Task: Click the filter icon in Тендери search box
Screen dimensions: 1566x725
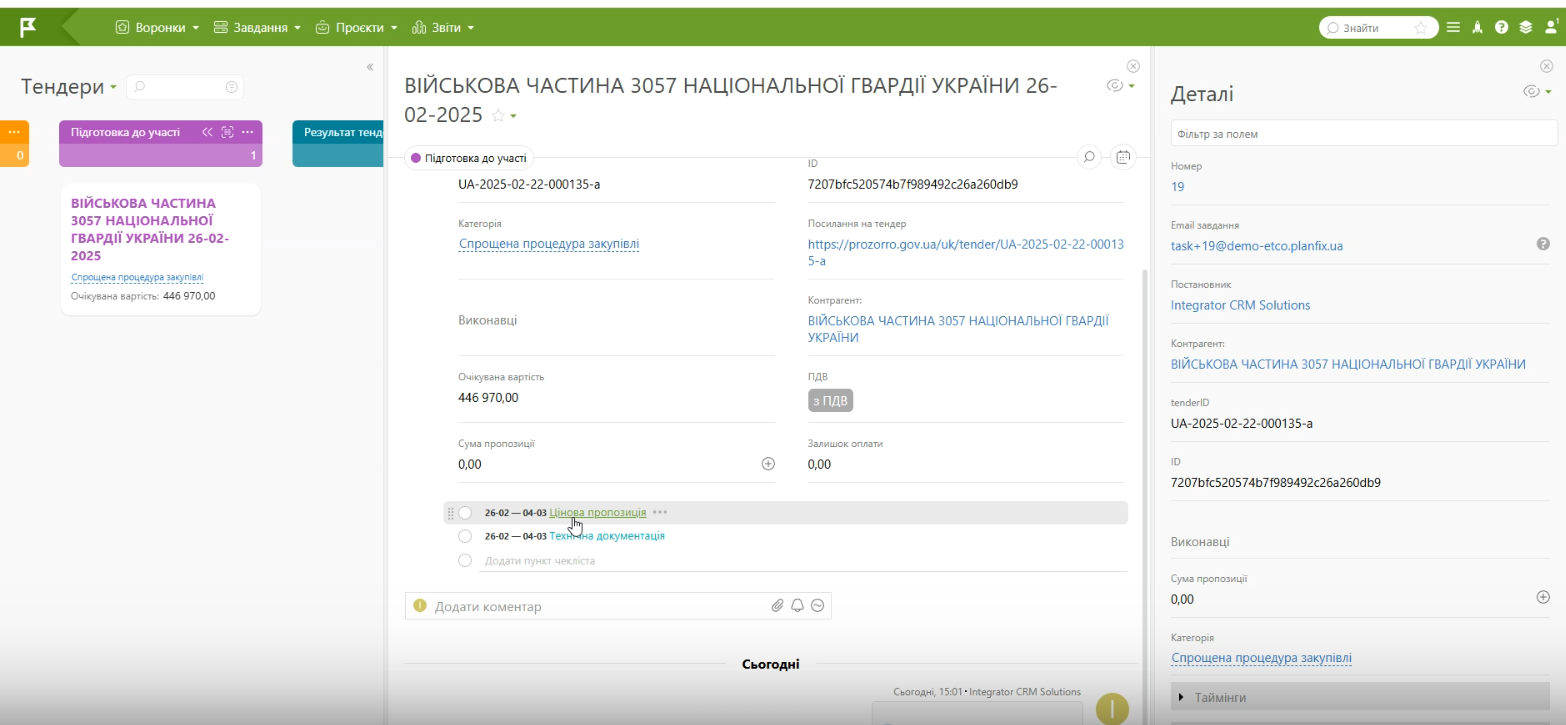Action: (x=232, y=87)
